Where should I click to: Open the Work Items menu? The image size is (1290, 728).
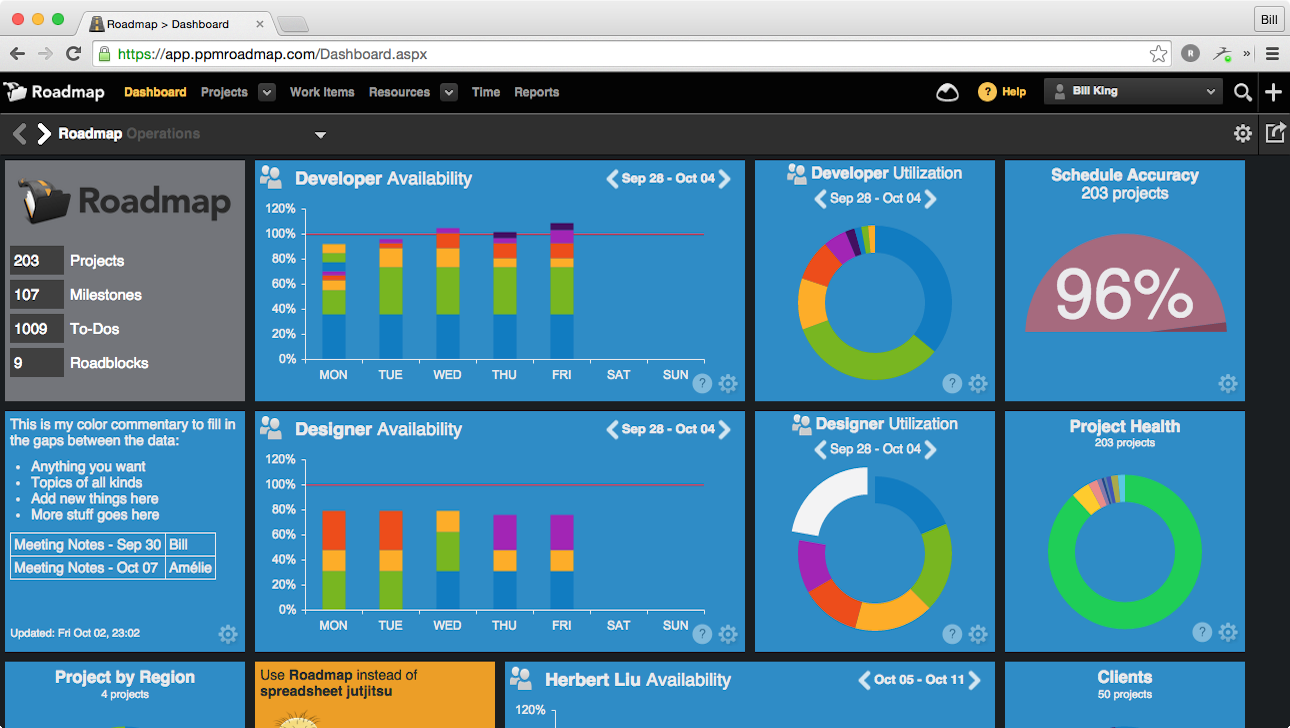[x=322, y=92]
